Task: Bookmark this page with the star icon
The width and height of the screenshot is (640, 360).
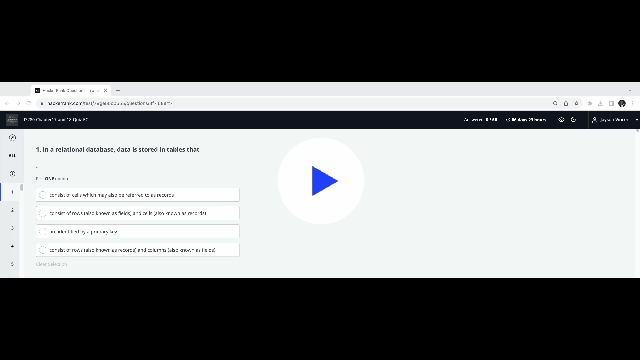Action: (x=576, y=103)
